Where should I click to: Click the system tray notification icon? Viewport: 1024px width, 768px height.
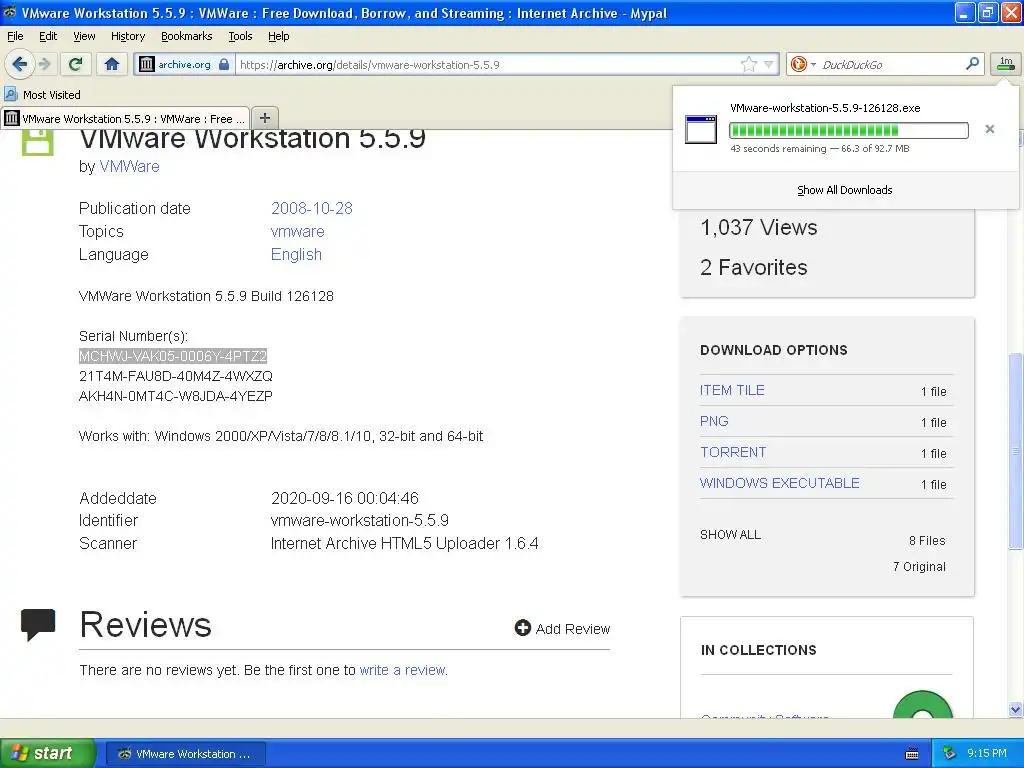point(949,753)
